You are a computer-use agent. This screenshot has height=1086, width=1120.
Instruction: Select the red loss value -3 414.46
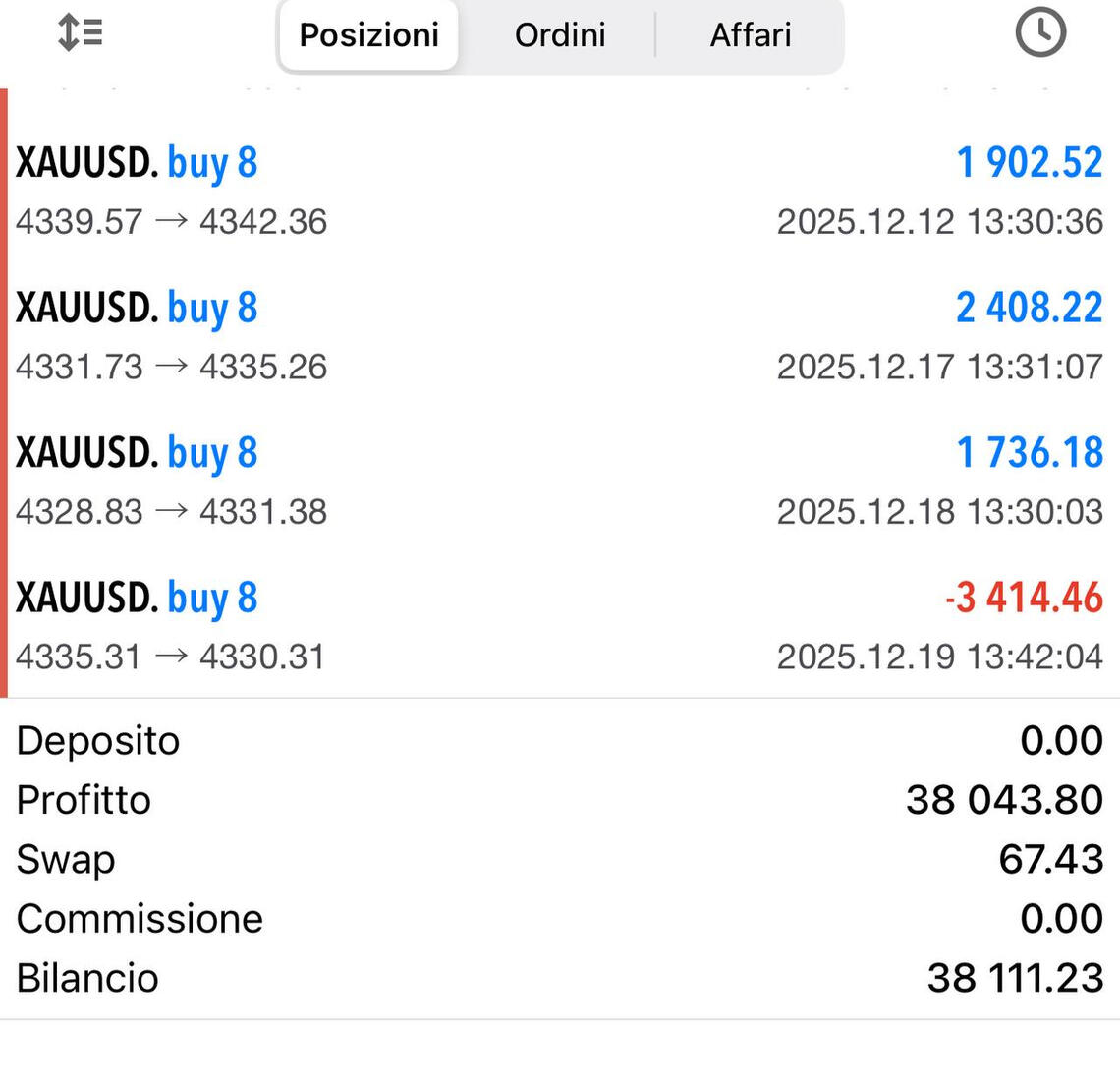1024,598
